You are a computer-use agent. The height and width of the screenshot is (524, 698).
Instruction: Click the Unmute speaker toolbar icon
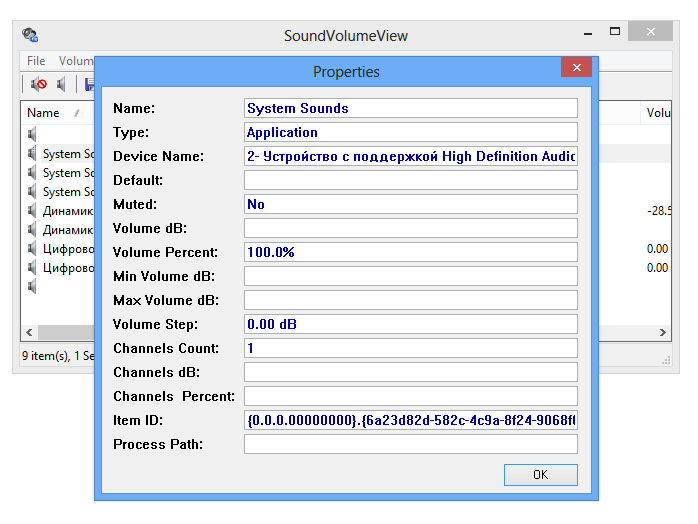coord(61,84)
